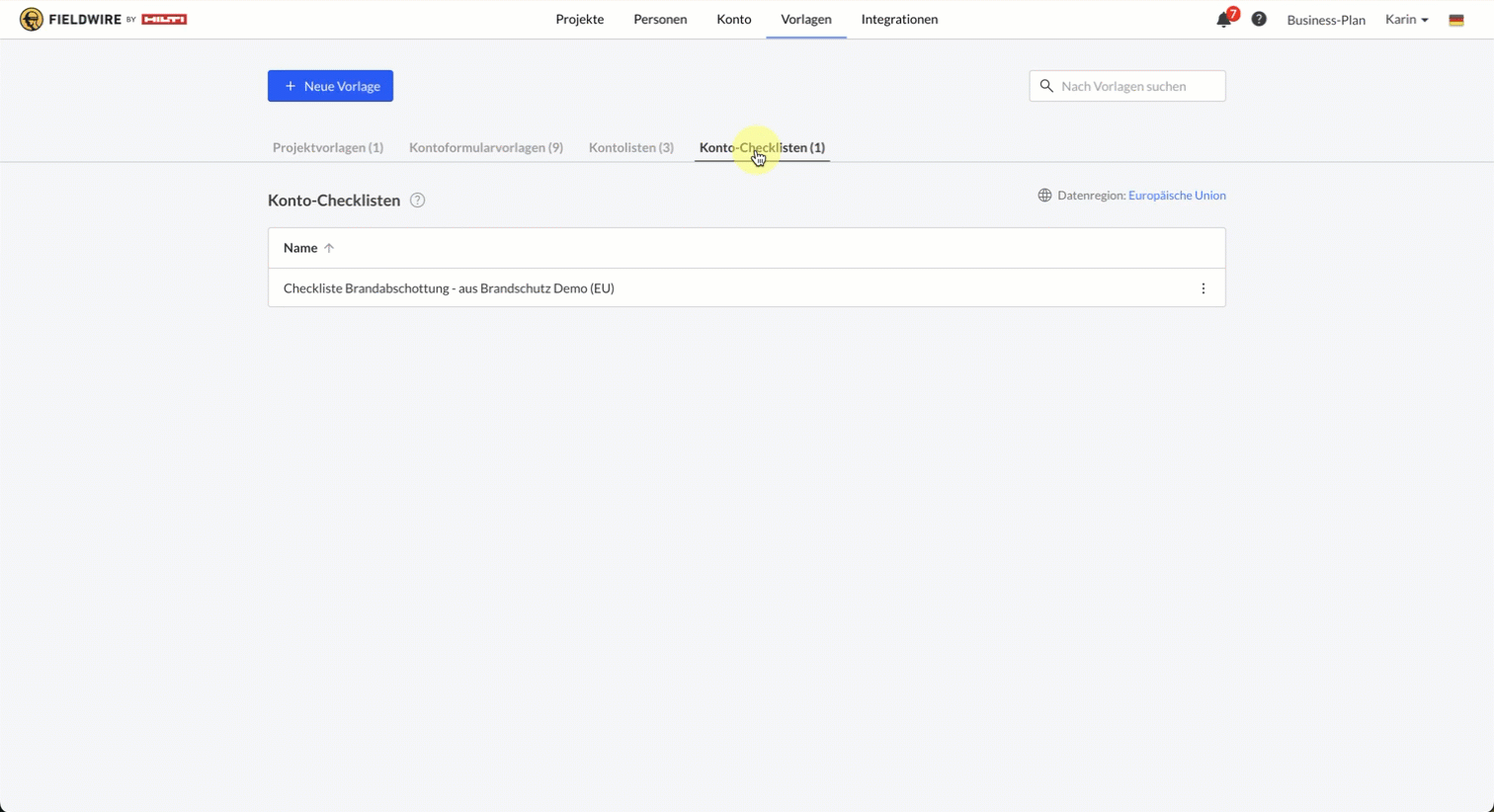The height and width of the screenshot is (812, 1494).
Task: Click the Business-Plan label
Action: pyautogui.click(x=1326, y=20)
